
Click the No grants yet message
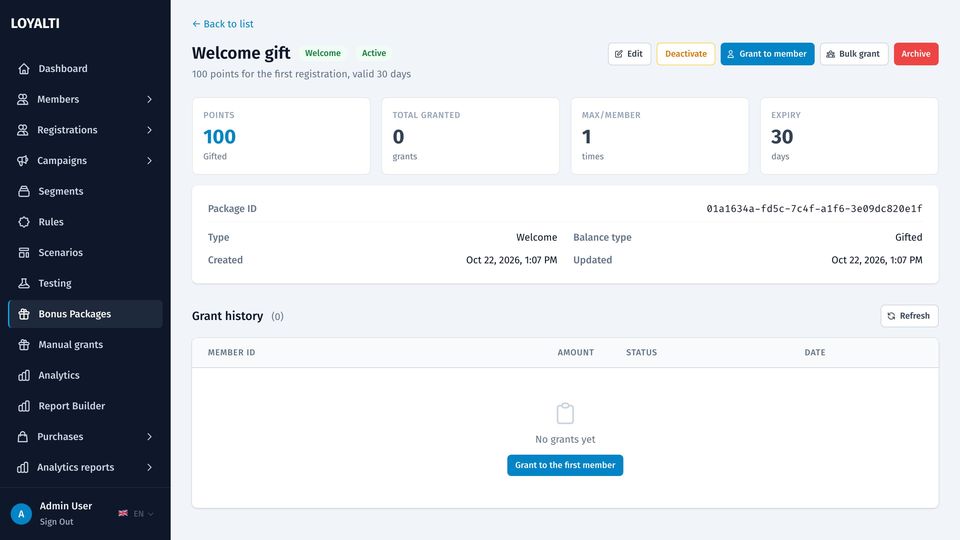(x=565, y=440)
